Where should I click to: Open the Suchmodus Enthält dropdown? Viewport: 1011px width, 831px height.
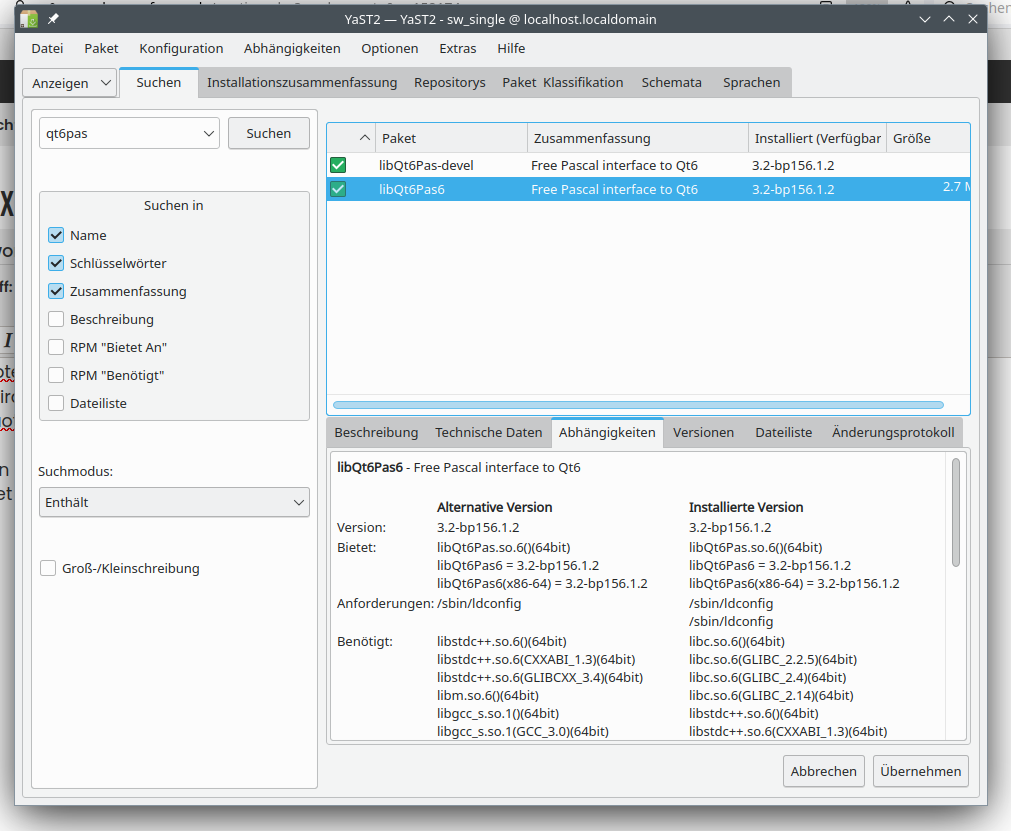[x=174, y=502]
